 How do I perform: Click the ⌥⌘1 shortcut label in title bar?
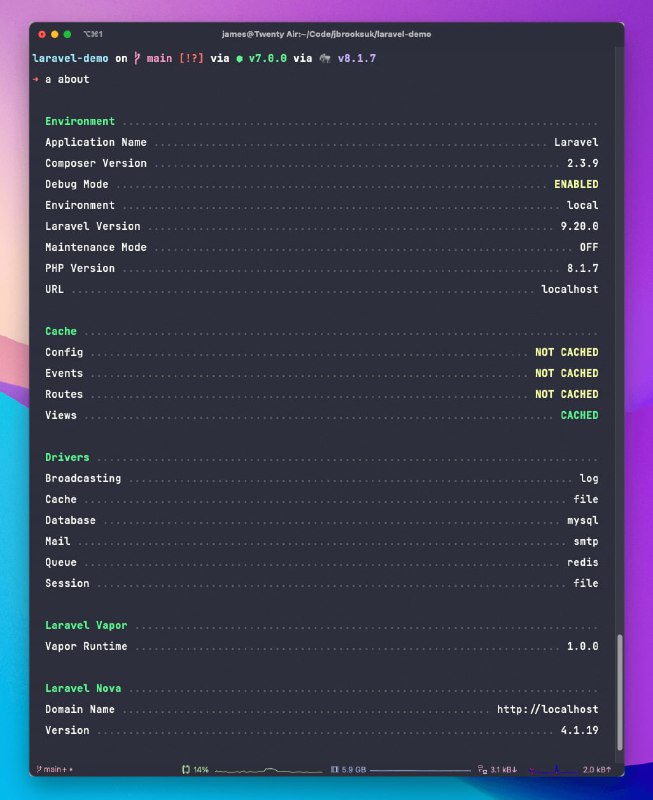pyautogui.click(x=93, y=34)
